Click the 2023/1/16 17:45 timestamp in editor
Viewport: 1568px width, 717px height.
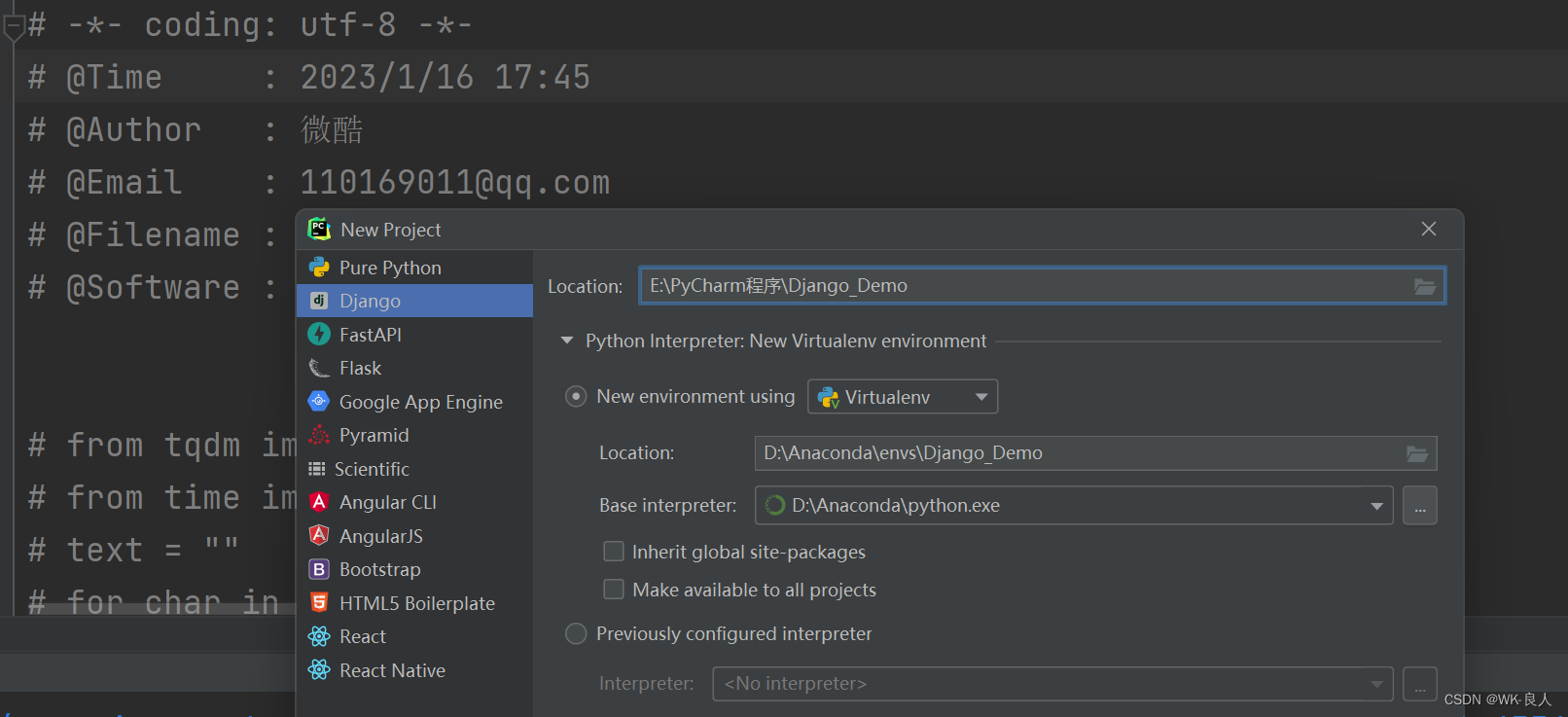[x=445, y=78]
